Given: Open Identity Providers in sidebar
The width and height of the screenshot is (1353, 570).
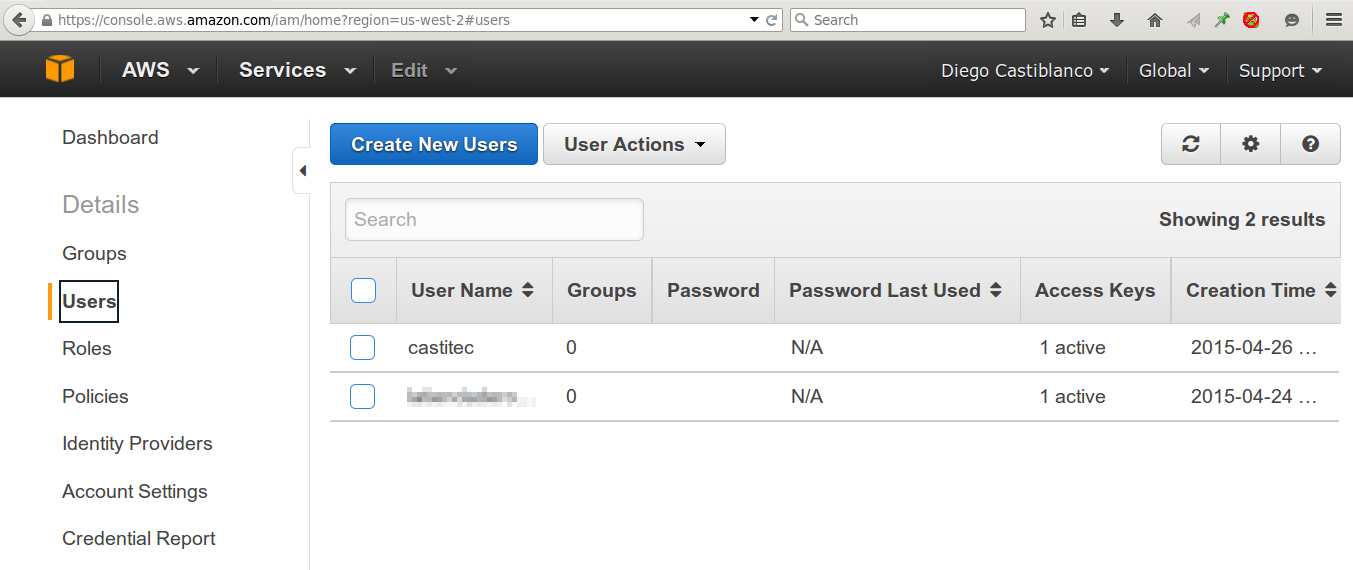Looking at the screenshot, I should 137,443.
